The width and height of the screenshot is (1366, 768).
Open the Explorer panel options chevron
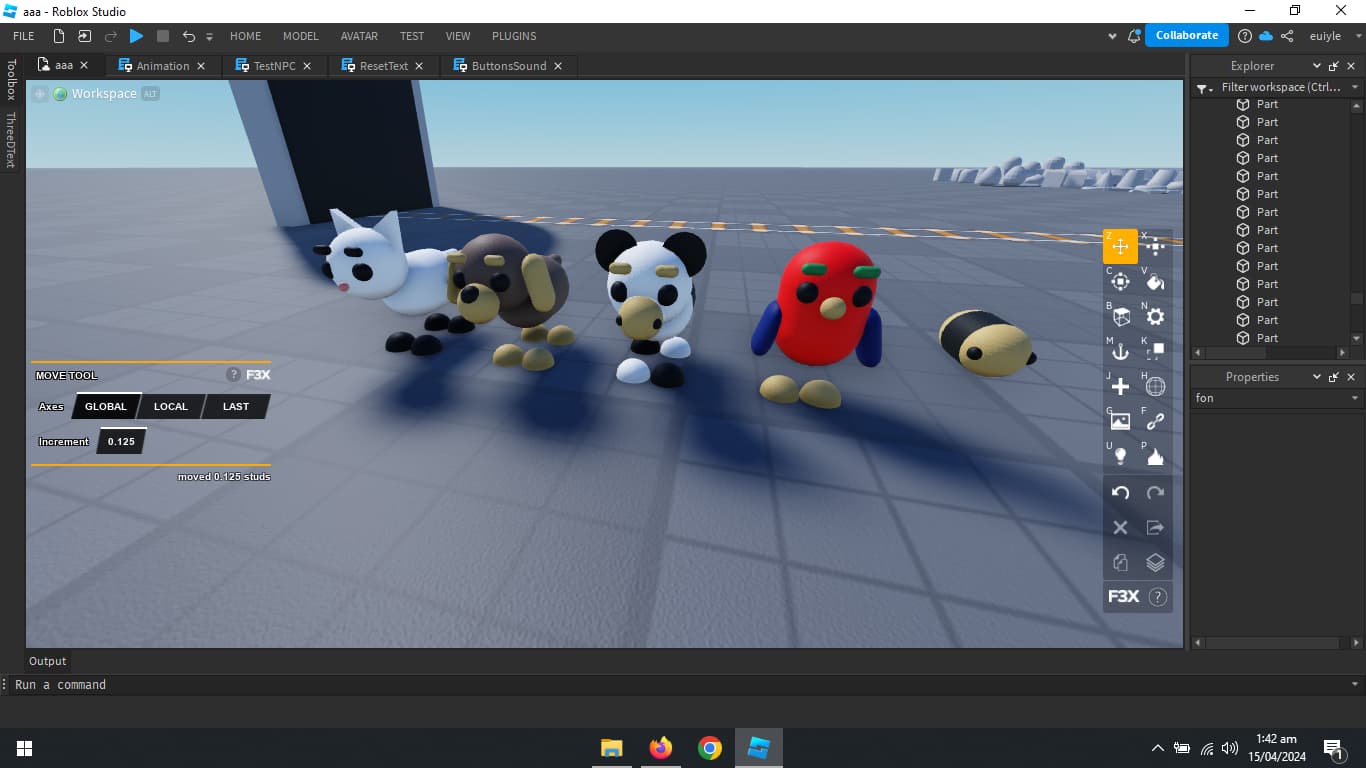1317,66
